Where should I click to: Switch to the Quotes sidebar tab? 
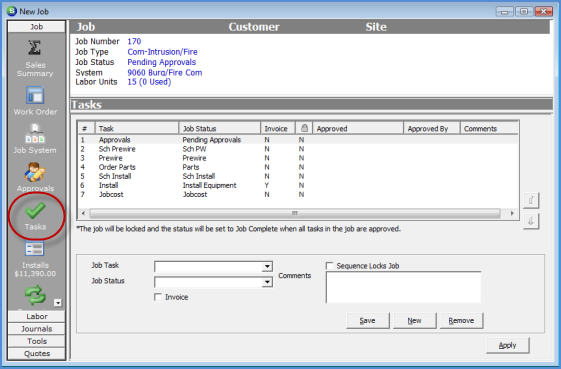pos(36,353)
